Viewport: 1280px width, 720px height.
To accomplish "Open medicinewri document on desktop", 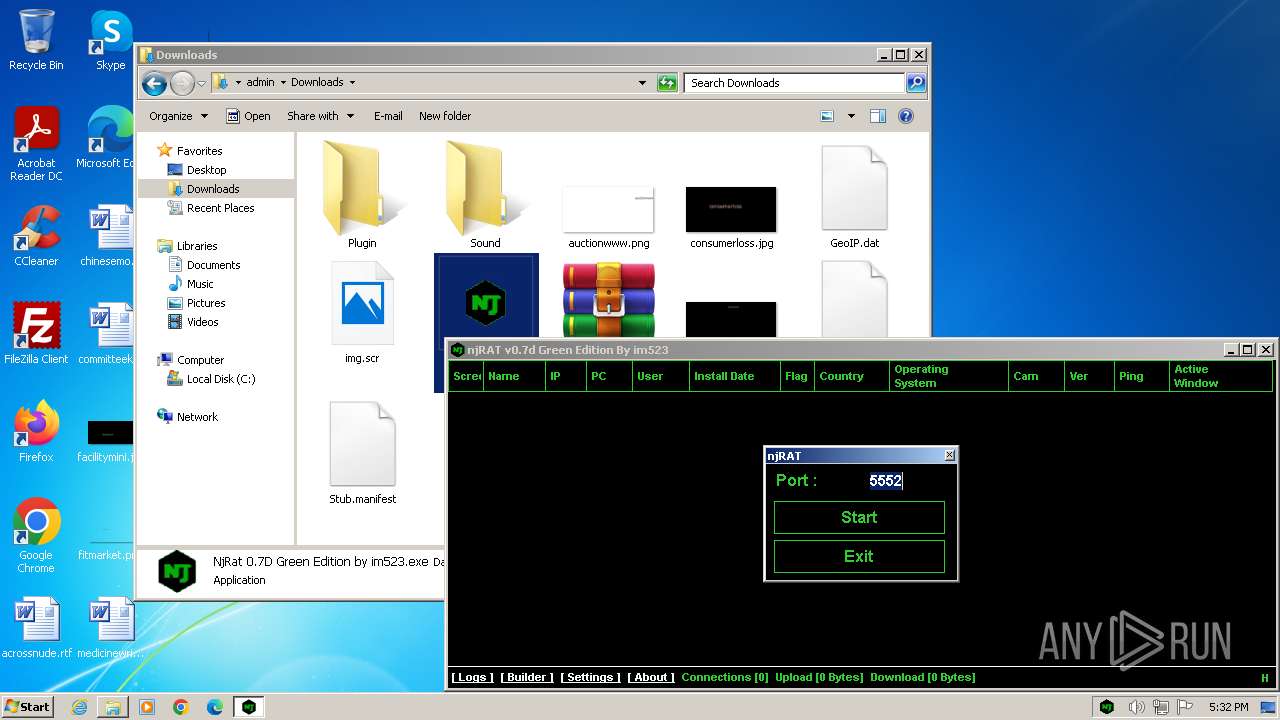I will 110,627.
